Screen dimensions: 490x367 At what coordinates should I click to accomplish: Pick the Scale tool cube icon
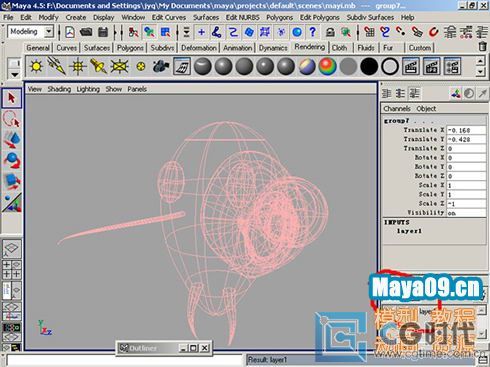click(12, 181)
